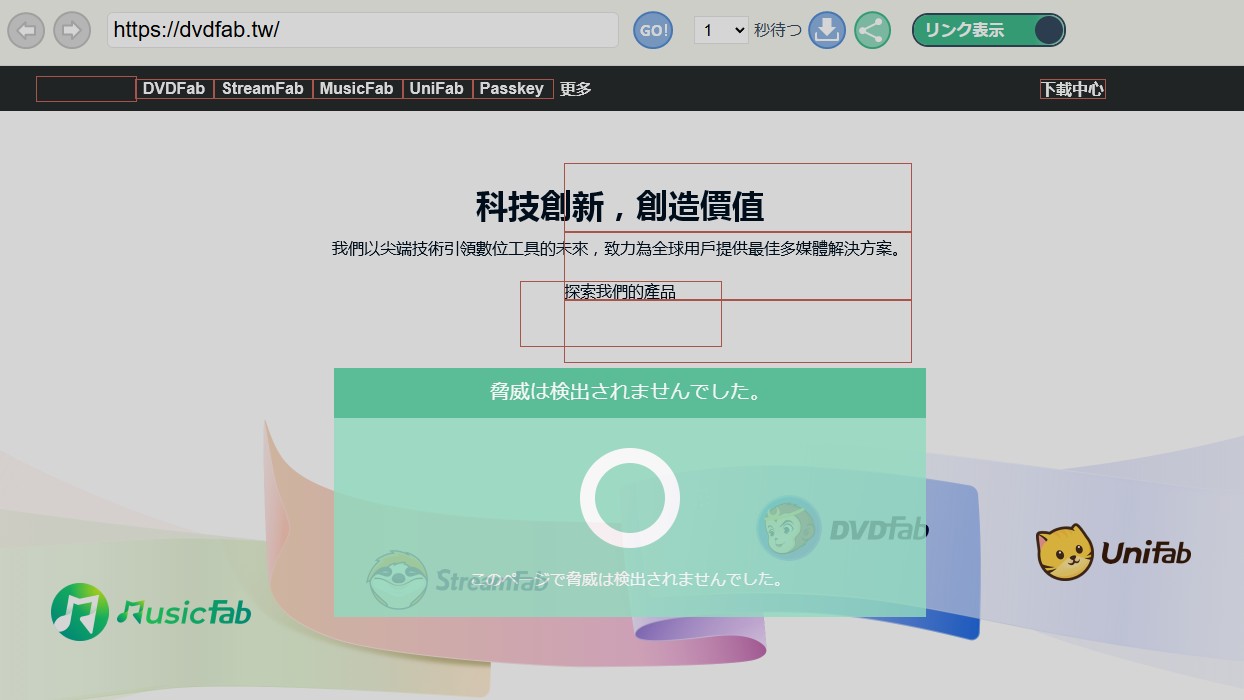The image size is (1244, 700).
Task: Click the GO! button
Action: click(x=653, y=30)
